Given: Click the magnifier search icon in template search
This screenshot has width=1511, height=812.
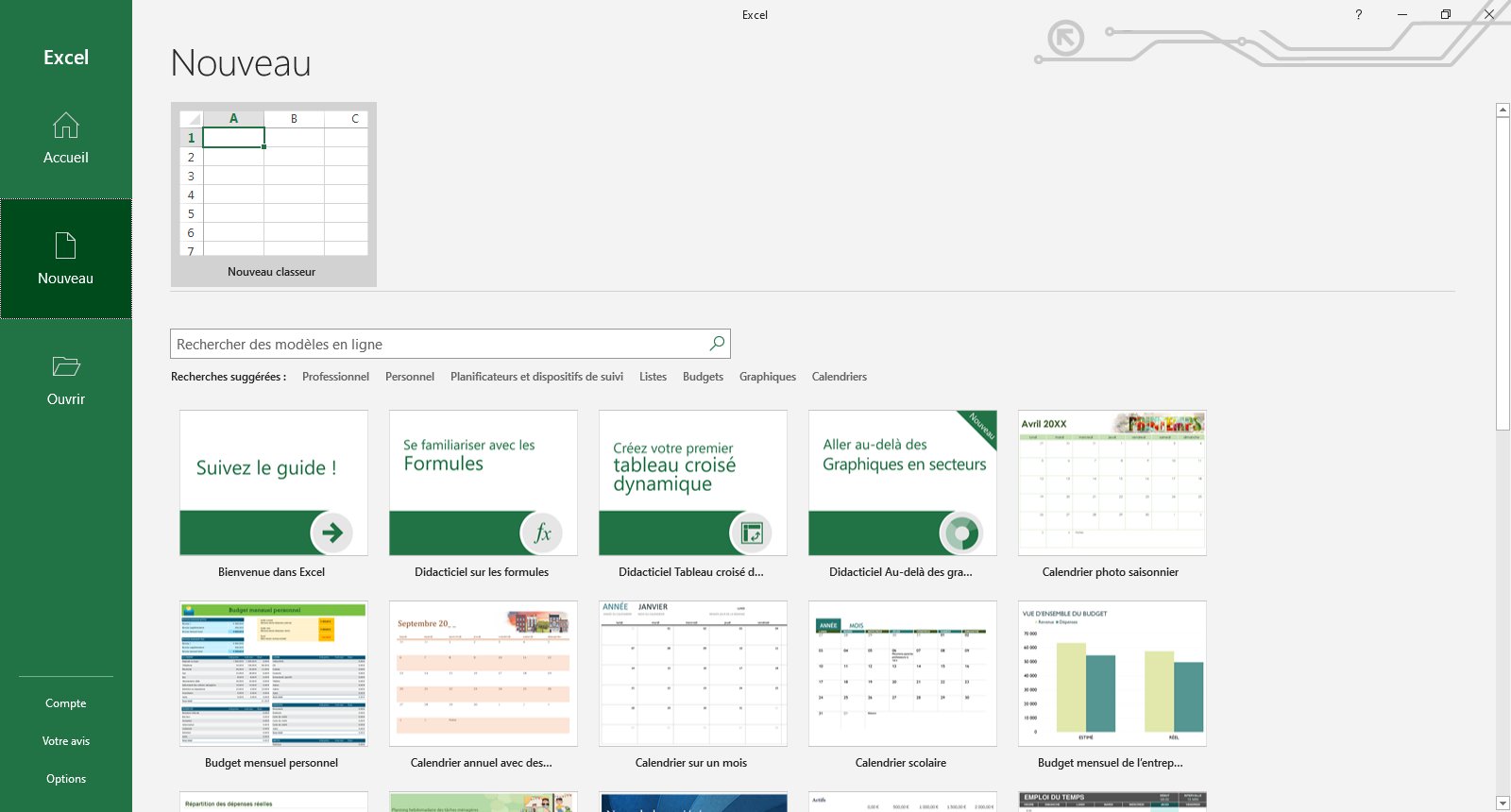Looking at the screenshot, I should pyautogui.click(x=717, y=344).
